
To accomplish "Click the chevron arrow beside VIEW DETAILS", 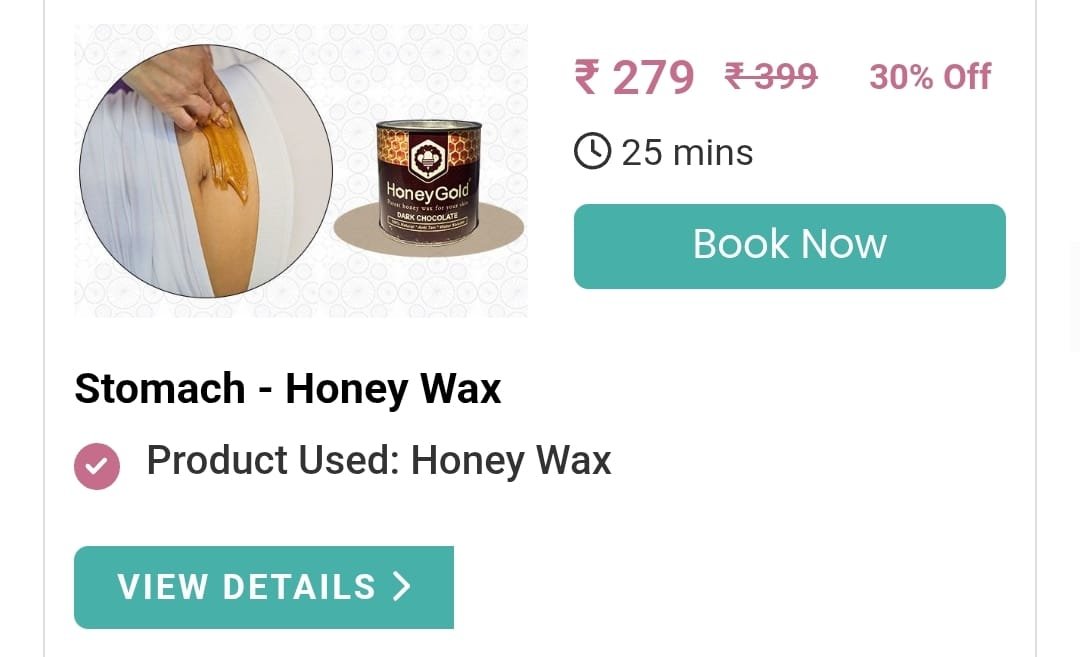I will coord(402,587).
